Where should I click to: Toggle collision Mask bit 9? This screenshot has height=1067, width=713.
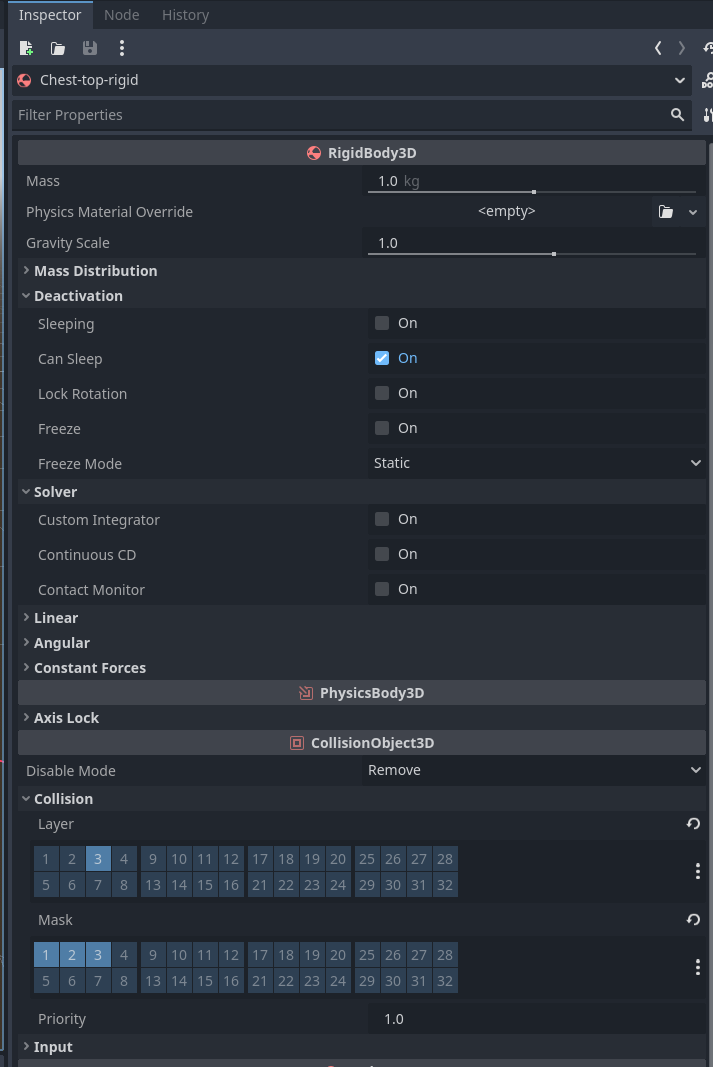153,955
